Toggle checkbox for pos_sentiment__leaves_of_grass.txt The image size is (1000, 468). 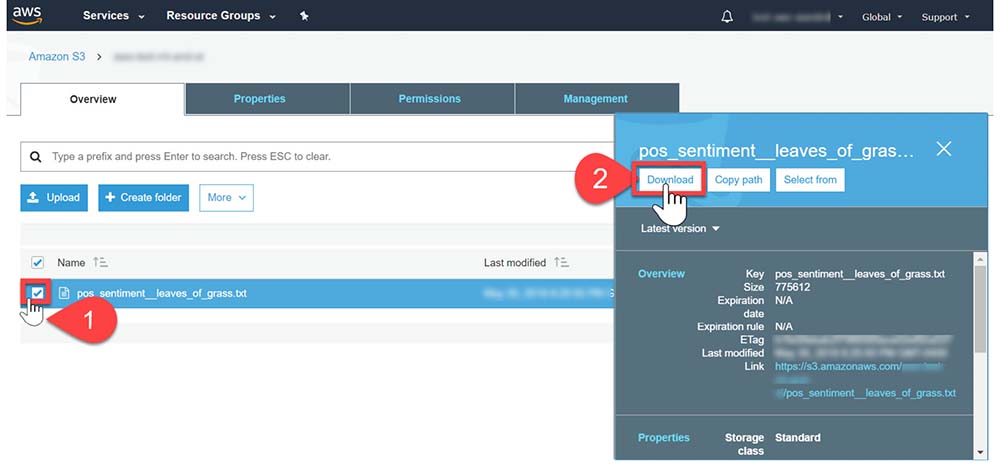point(38,293)
